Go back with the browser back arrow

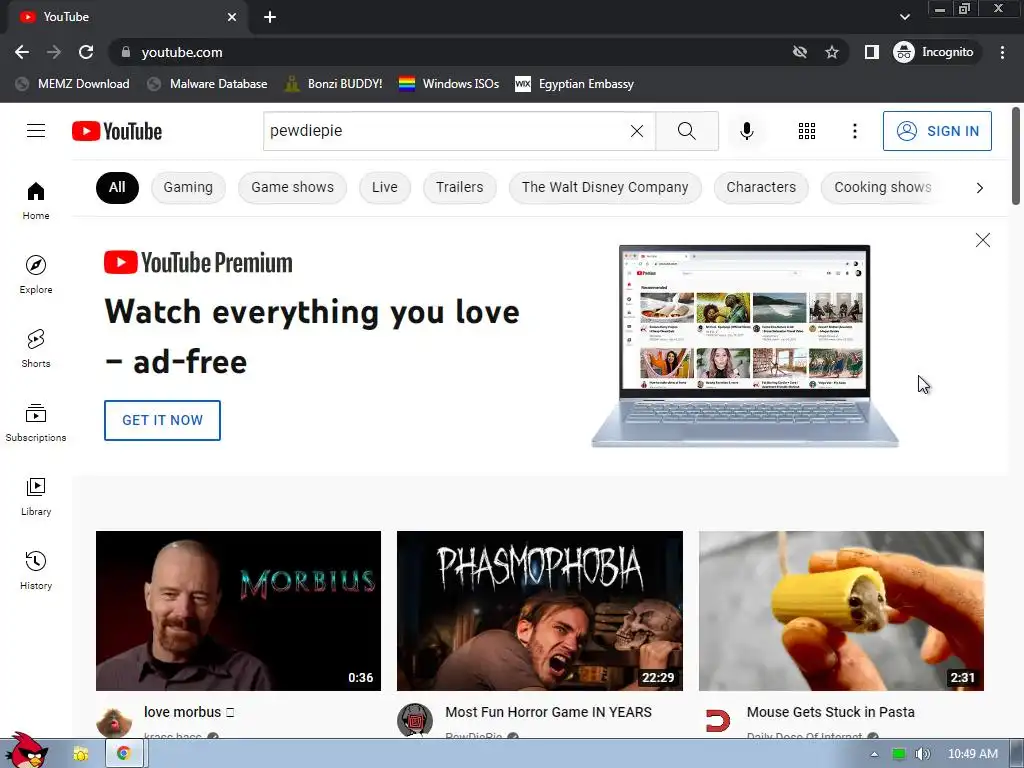22,52
